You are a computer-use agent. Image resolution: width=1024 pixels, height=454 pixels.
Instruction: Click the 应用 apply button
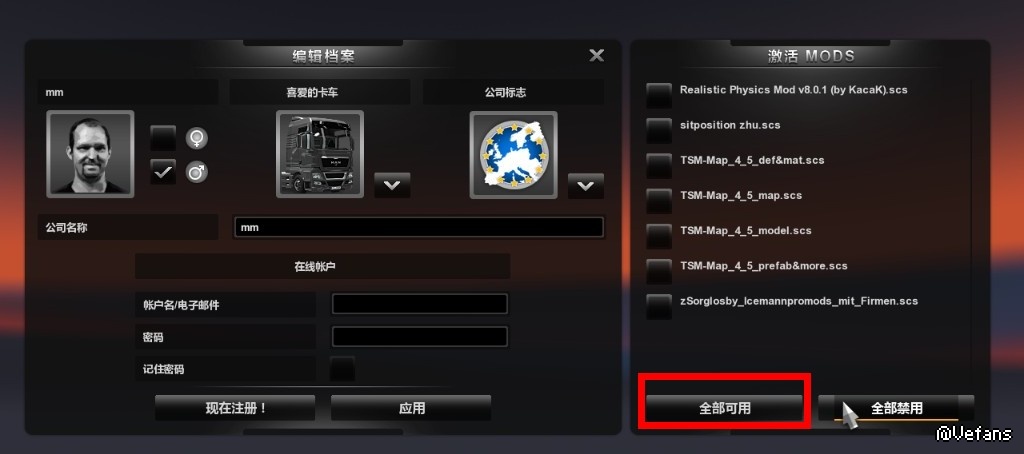tap(411, 408)
